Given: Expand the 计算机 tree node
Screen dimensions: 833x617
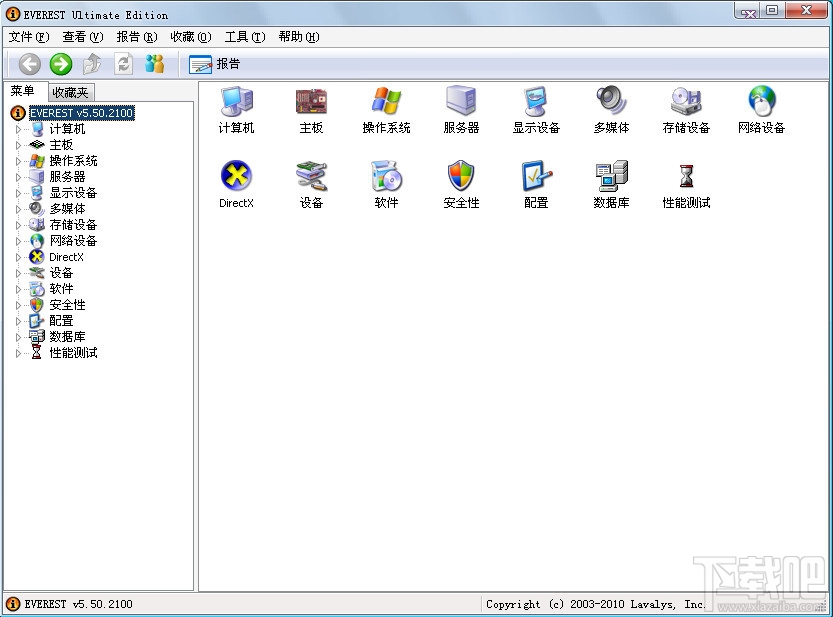Looking at the screenshot, I should click(x=18, y=129).
